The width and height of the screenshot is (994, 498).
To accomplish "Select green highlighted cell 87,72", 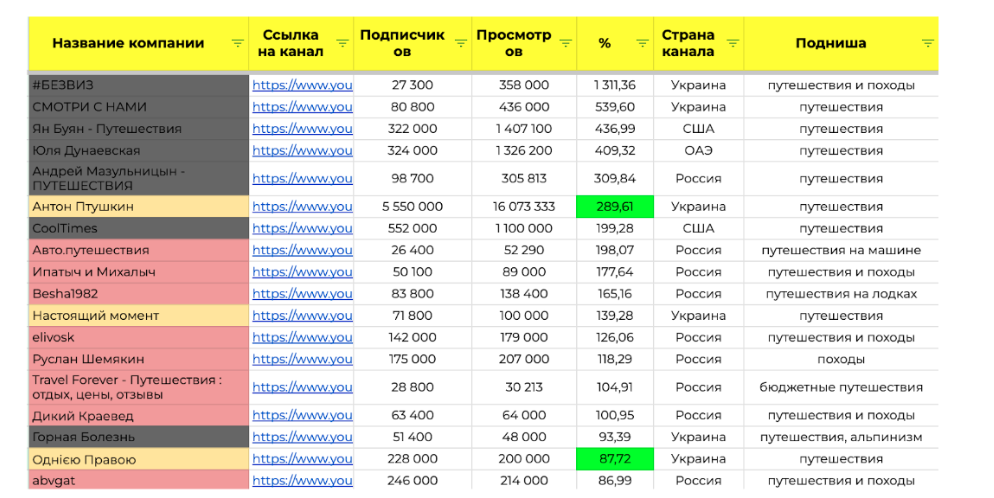I will 615,459.
